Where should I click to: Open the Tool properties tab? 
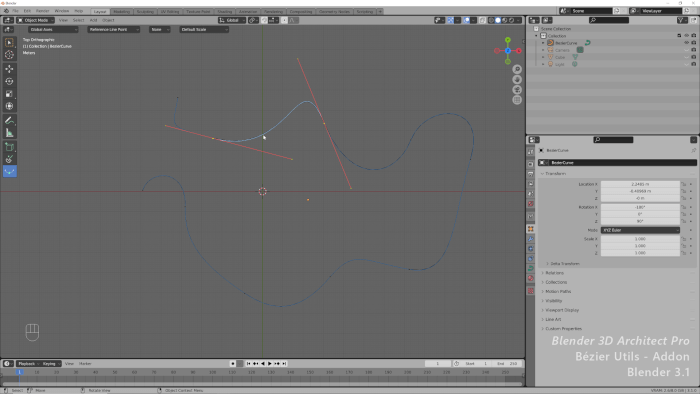click(x=530, y=152)
